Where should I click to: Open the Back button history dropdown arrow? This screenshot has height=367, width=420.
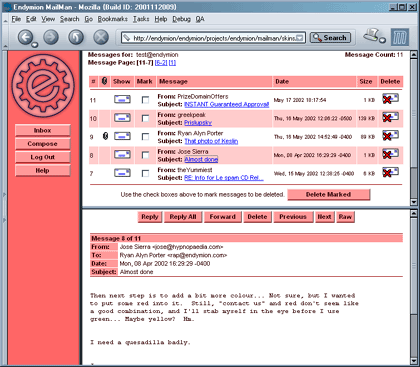[34, 45]
